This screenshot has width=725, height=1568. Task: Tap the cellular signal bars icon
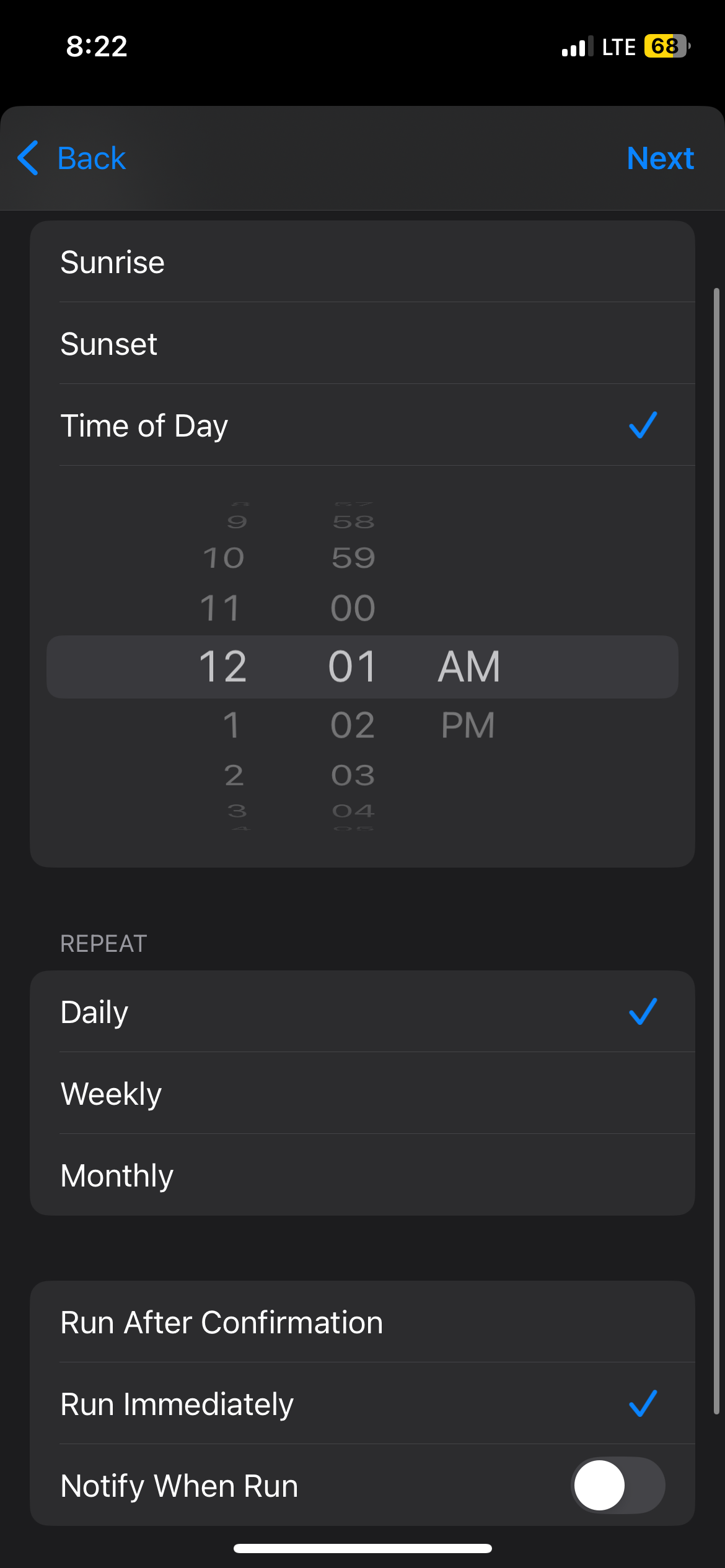pyautogui.click(x=576, y=47)
